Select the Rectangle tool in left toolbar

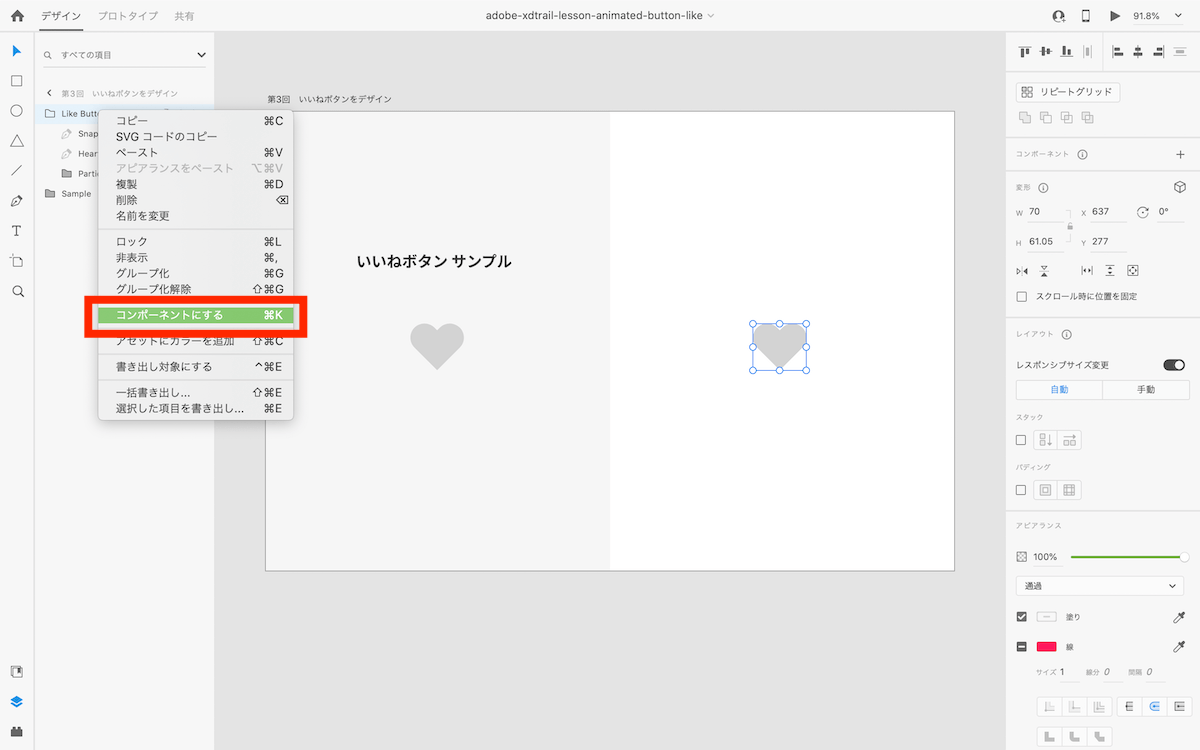point(16,81)
